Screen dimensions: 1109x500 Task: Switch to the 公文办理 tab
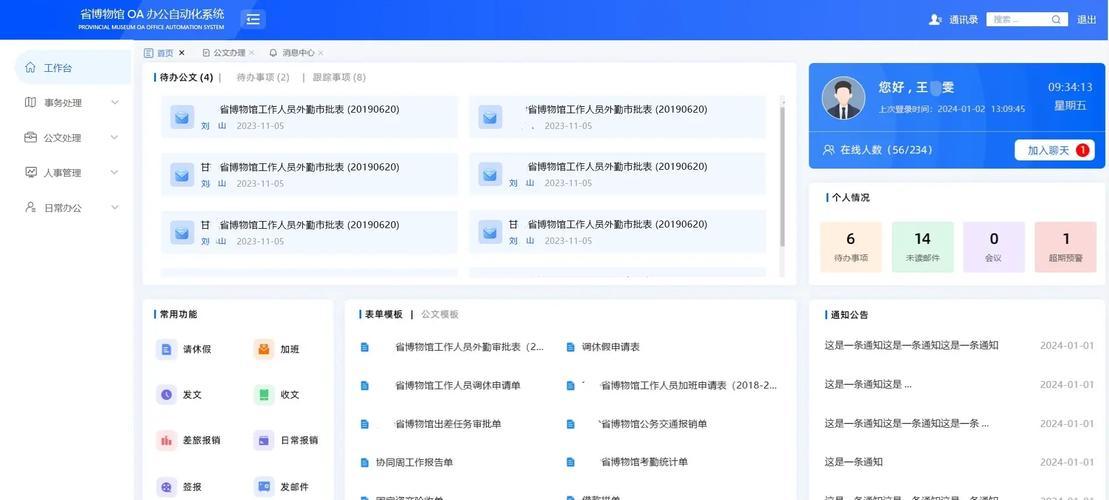click(223, 53)
